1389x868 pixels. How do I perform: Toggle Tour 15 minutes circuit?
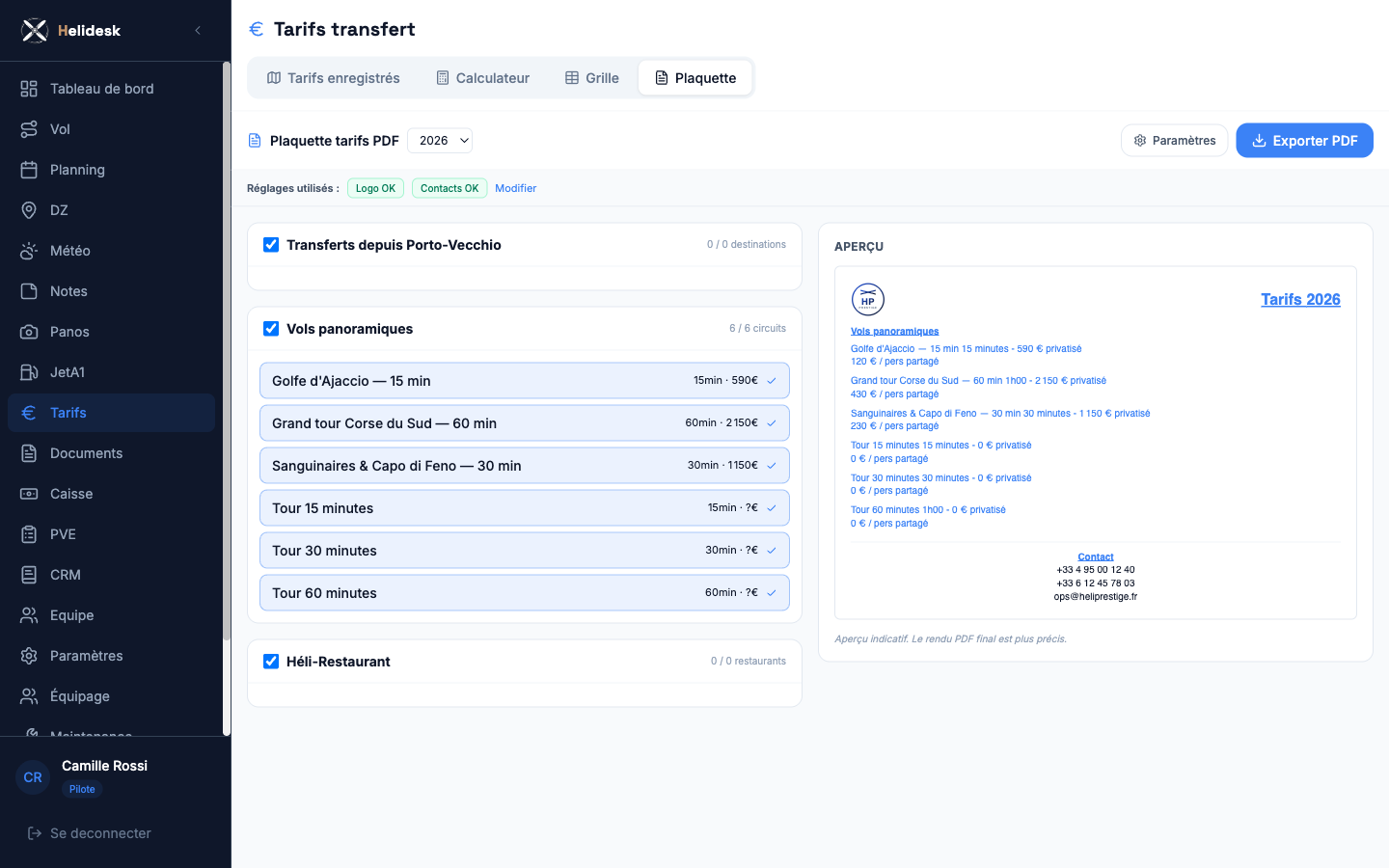[x=525, y=508]
